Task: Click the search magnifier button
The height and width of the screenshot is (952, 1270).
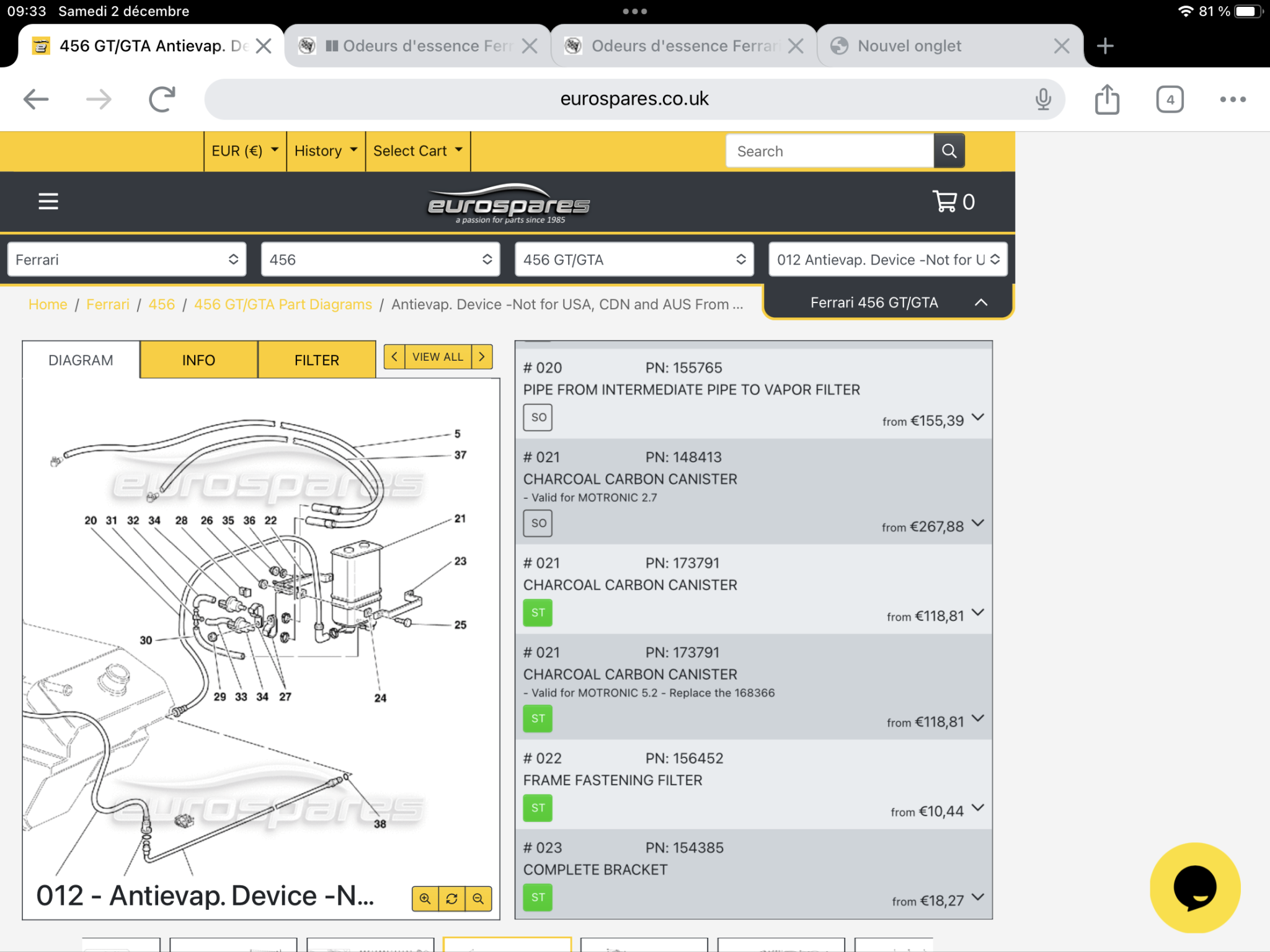Action: pyautogui.click(x=949, y=151)
